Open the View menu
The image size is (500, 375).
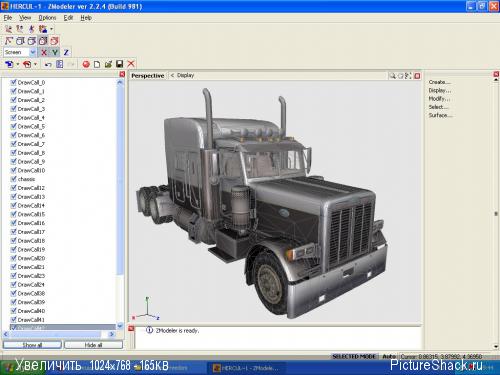pyautogui.click(x=25, y=18)
